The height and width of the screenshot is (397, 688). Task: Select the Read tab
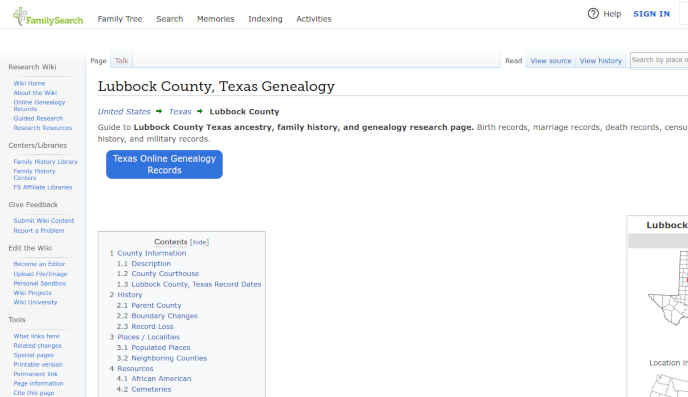pos(513,61)
